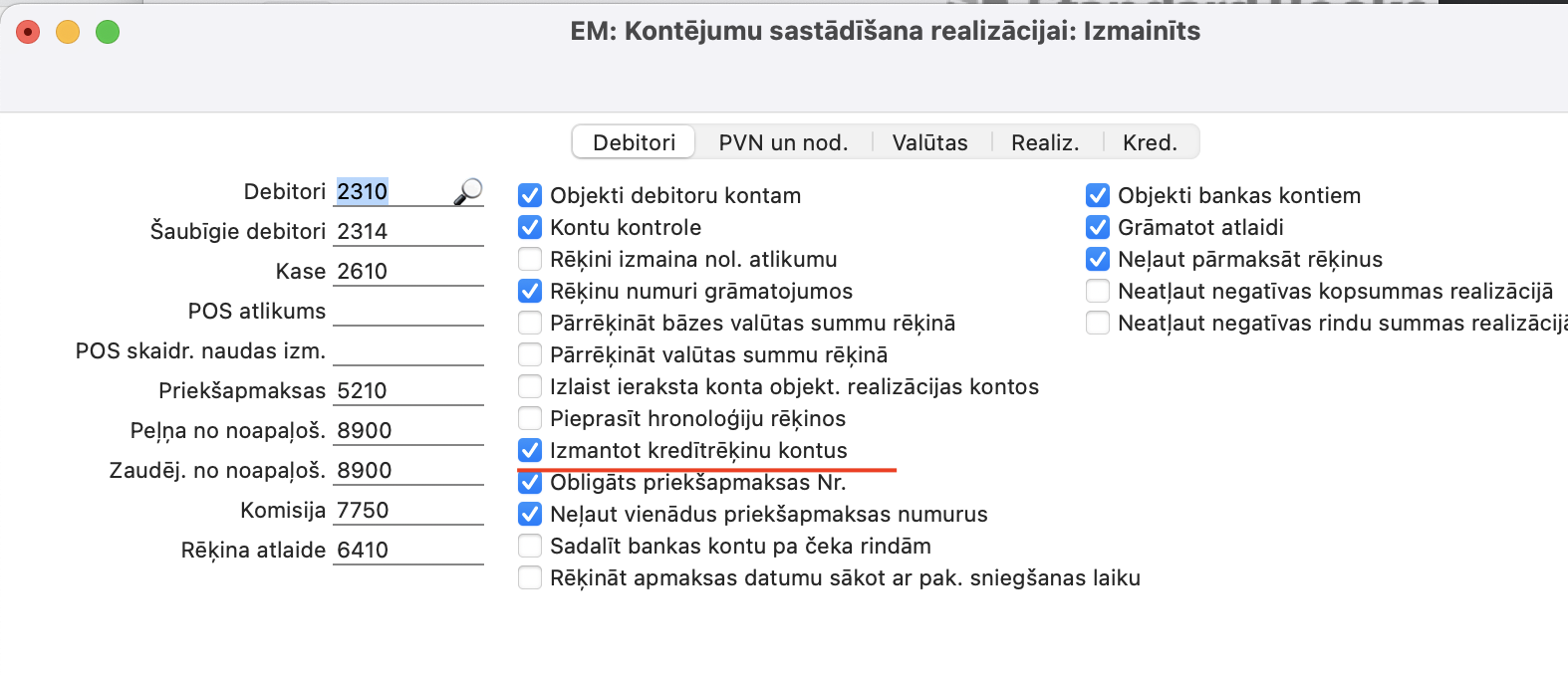1568x675 pixels.
Task: Click the empty POS atlikums field
Action: (408, 312)
